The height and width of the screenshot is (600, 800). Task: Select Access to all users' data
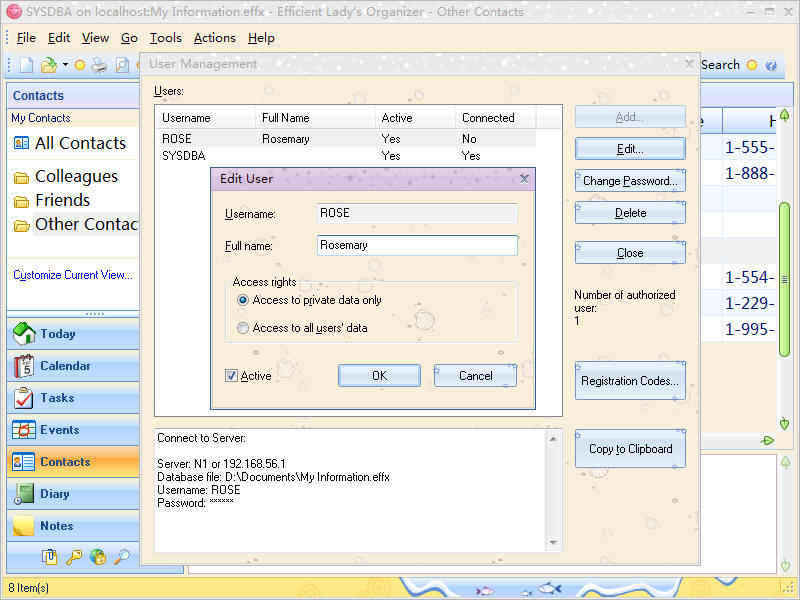tap(243, 328)
